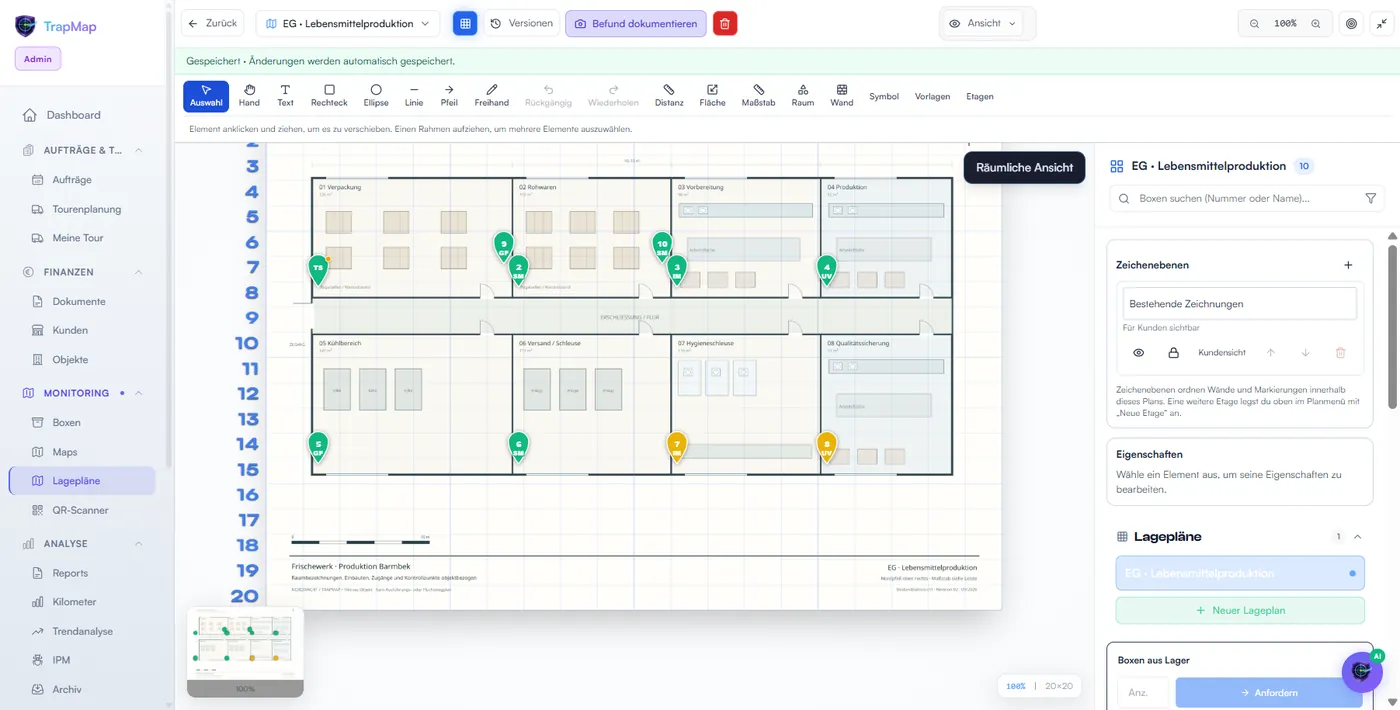Click the Neuer Lageplan button
1400x710 pixels.
[1240, 610]
